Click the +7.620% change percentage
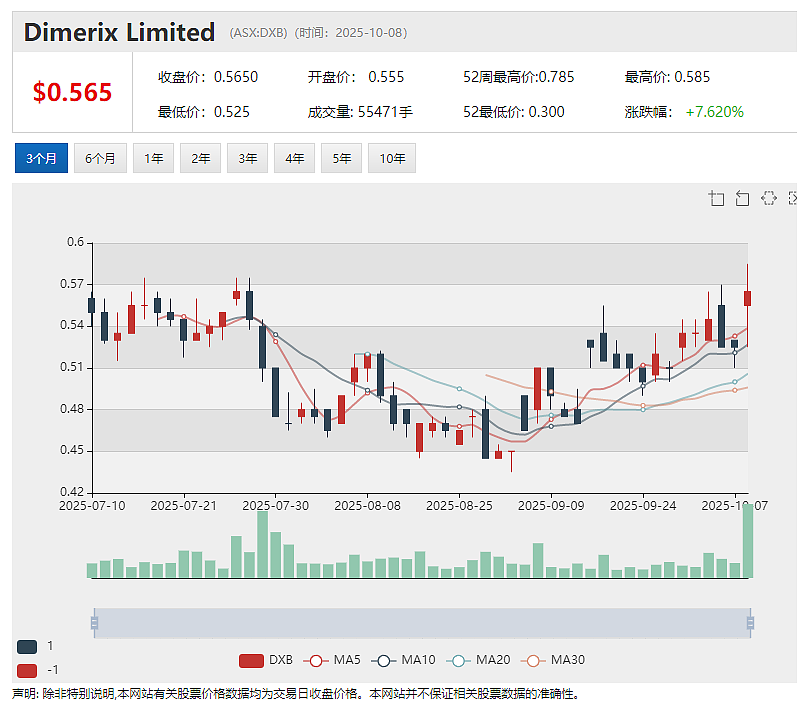This screenshot has height=714, width=811. [x=715, y=112]
